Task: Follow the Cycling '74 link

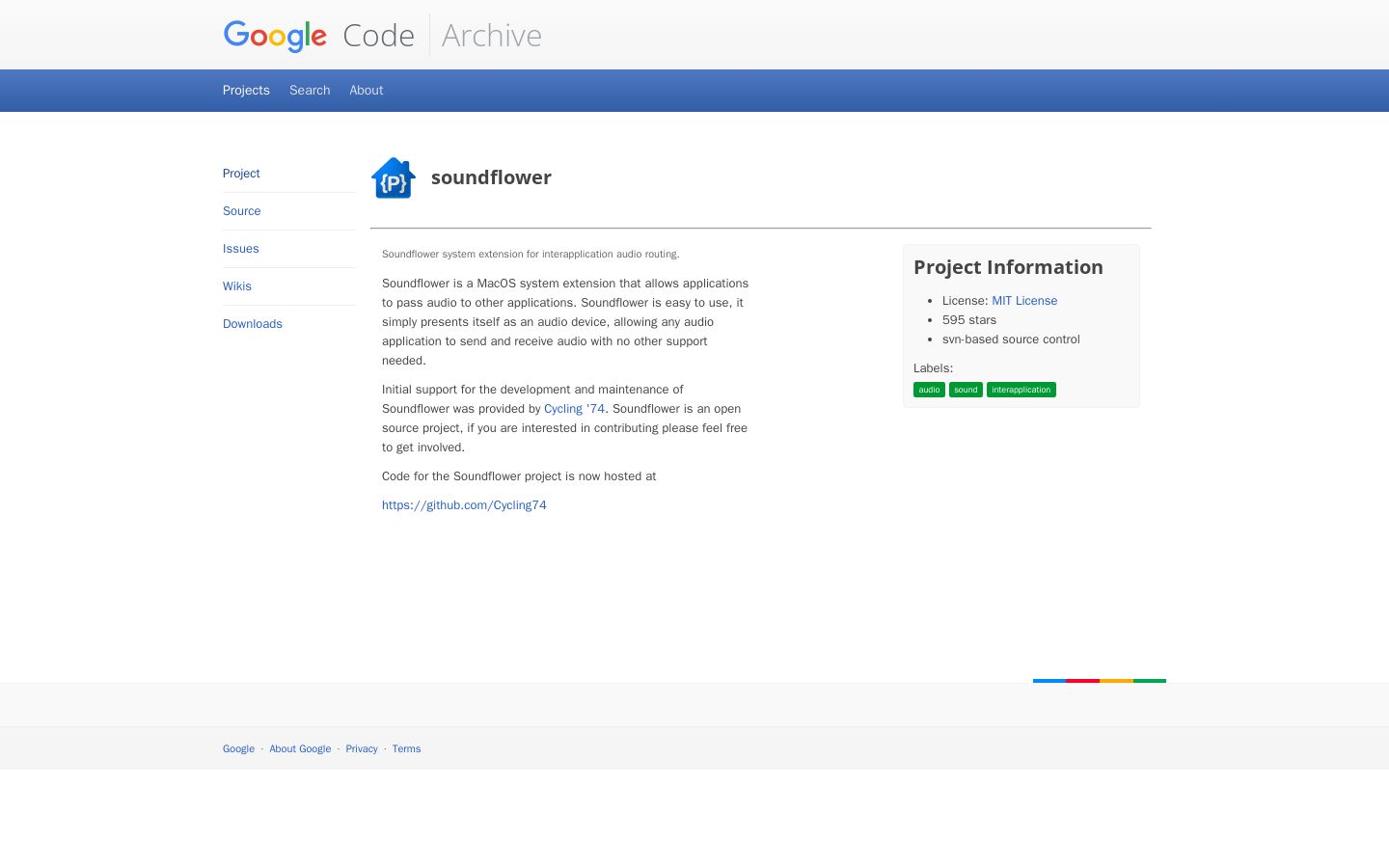Action: (575, 409)
